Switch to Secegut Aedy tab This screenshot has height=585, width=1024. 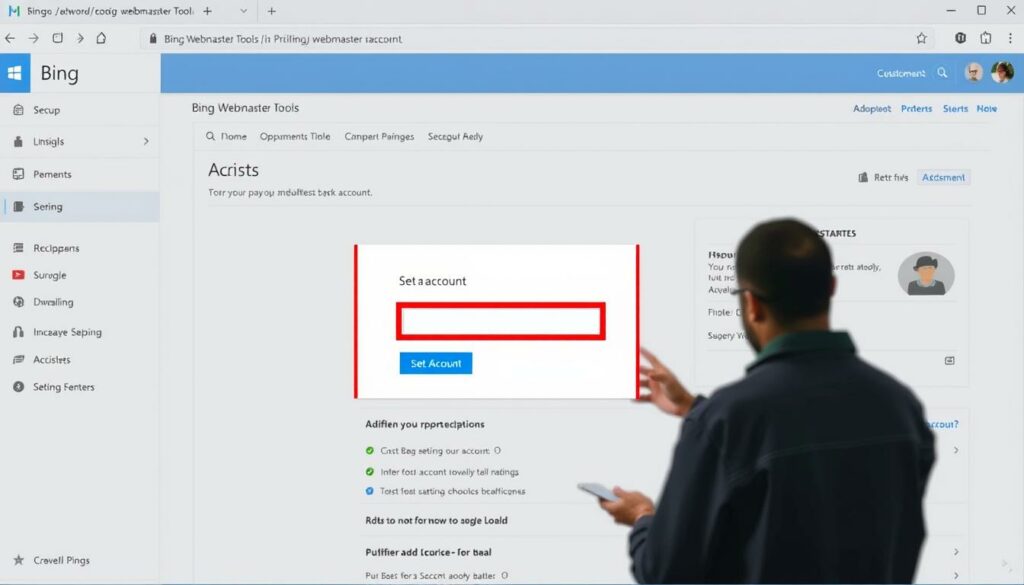click(455, 136)
